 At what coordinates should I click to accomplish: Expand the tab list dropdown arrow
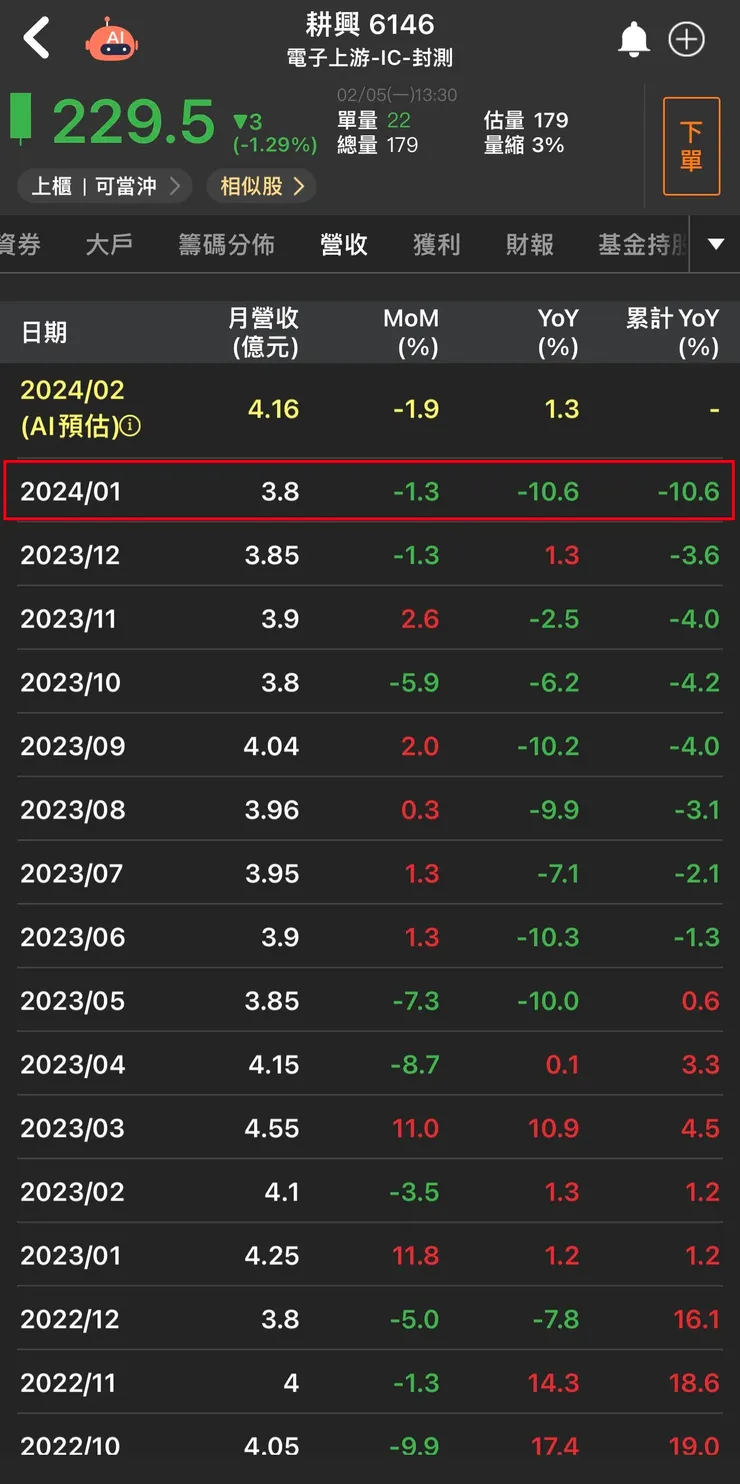coord(716,245)
